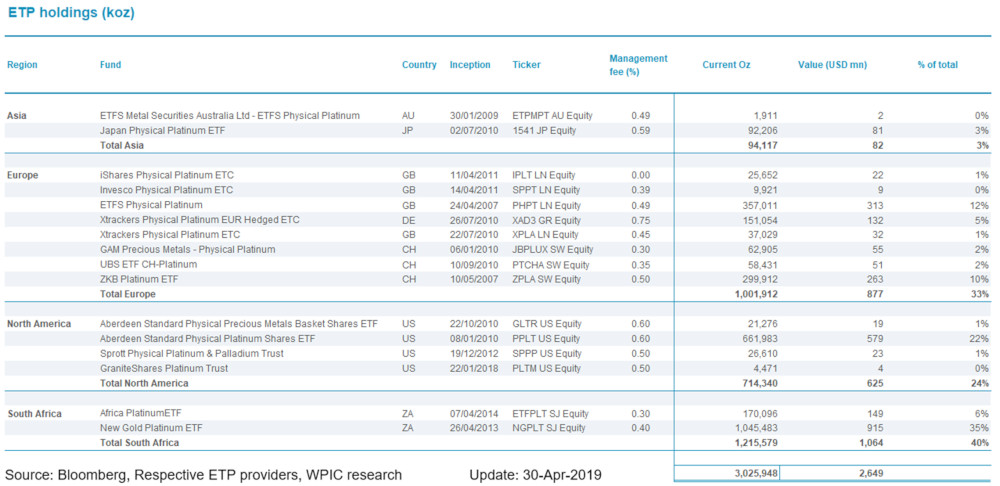1000x486 pixels.
Task: Click country code AU in ETFS Australia row
Action: pos(408,116)
